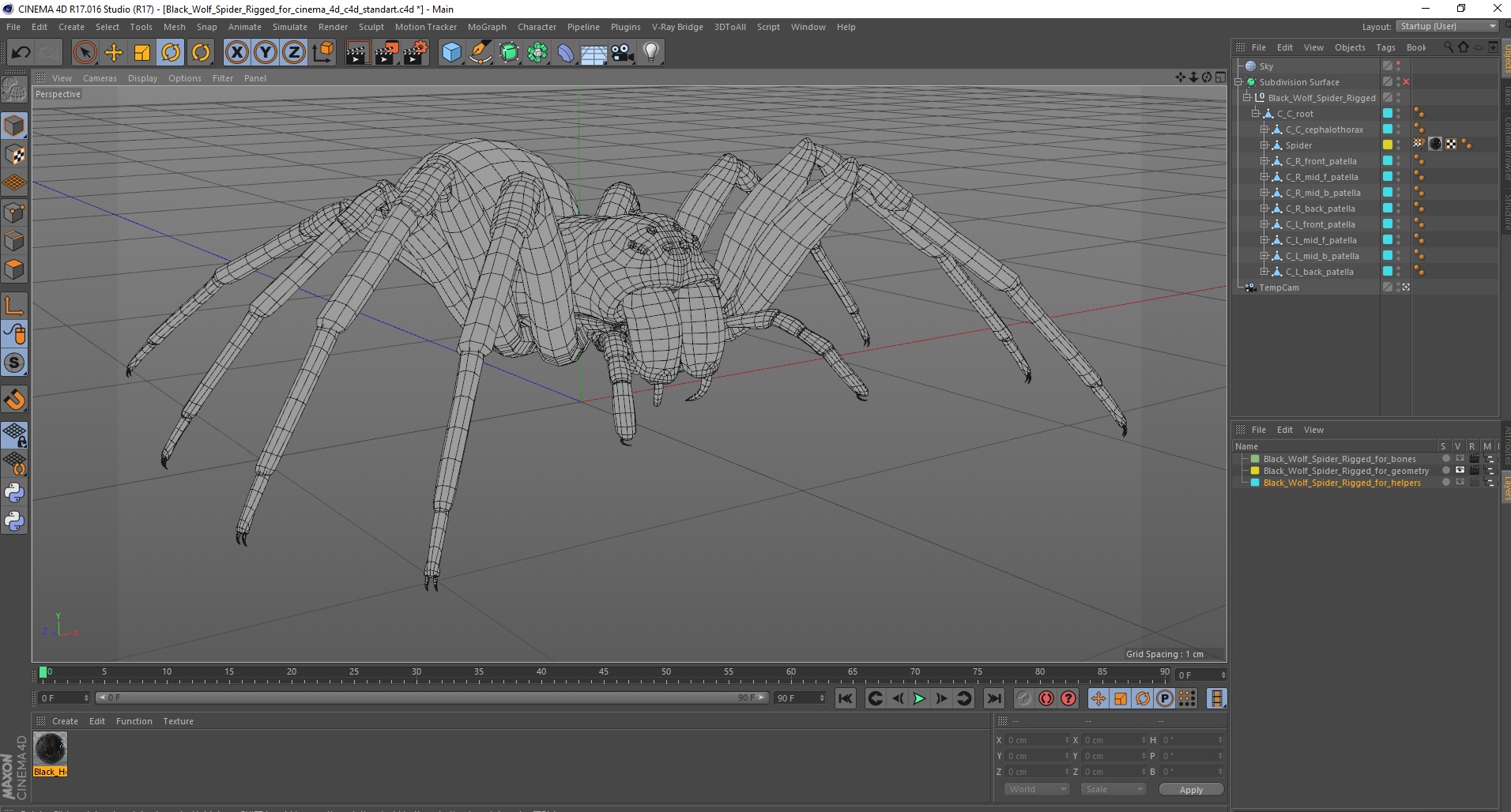Expand the Spider object node
The image size is (1511, 812).
click(1264, 145)
